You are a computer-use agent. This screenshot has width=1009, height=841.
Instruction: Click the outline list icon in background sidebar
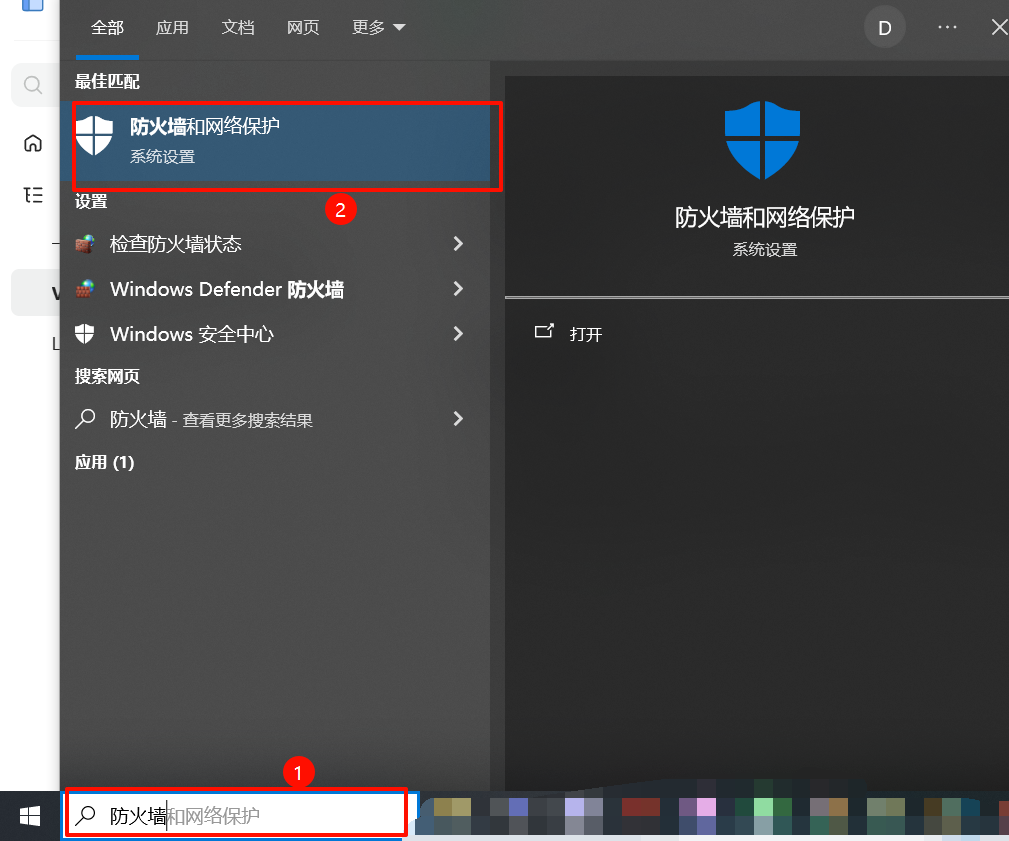33,195
